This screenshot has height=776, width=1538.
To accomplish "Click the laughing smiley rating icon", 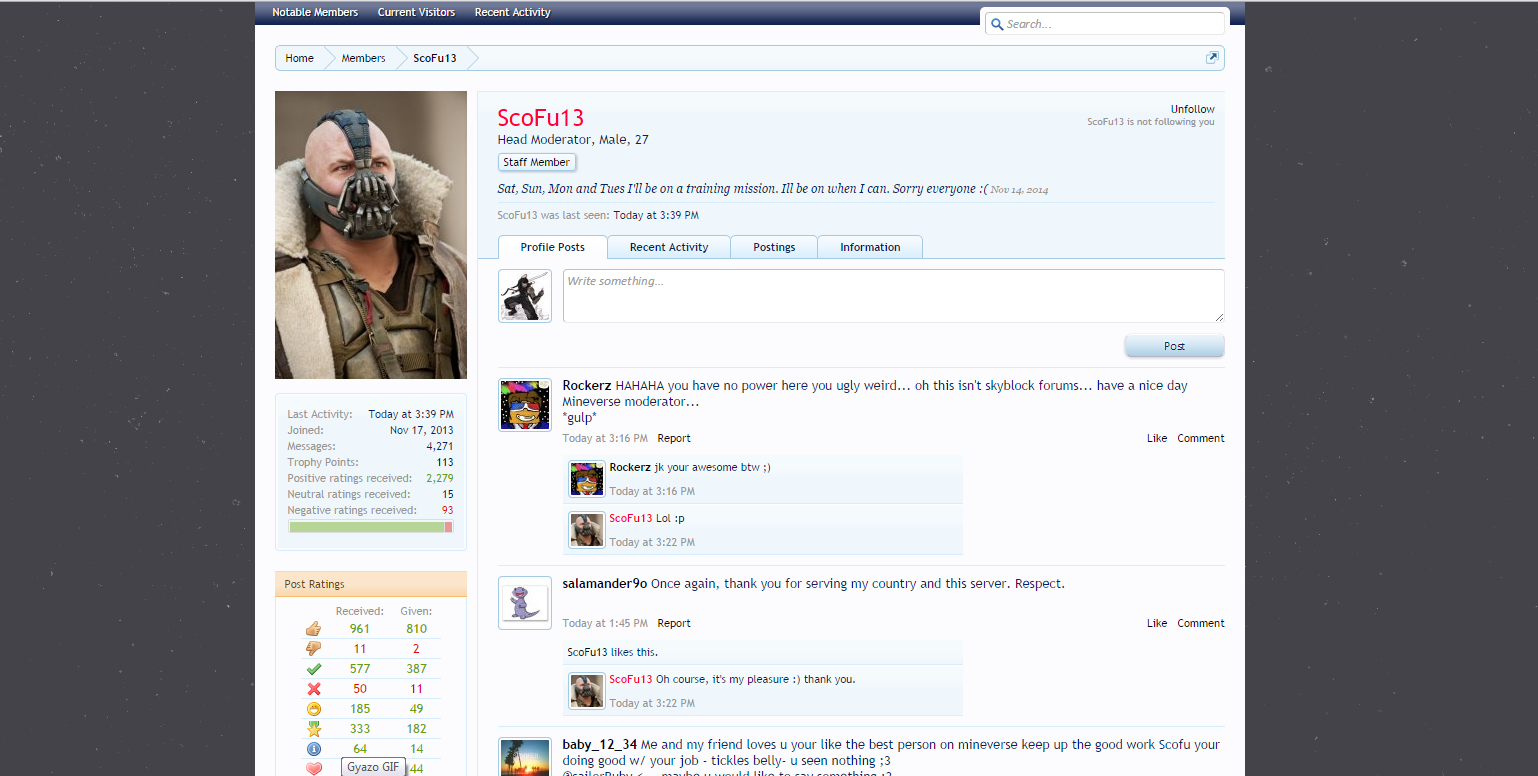I will click(313, 709).
